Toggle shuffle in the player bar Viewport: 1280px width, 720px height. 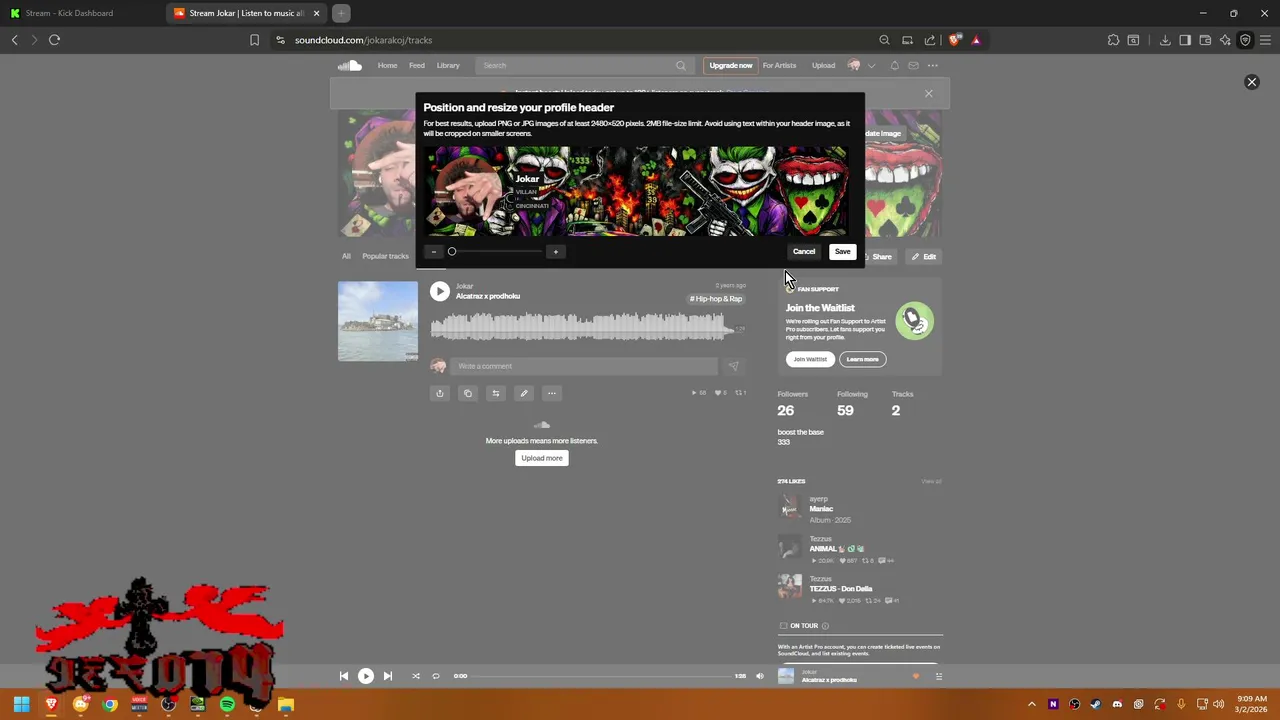tap(416, 676)
